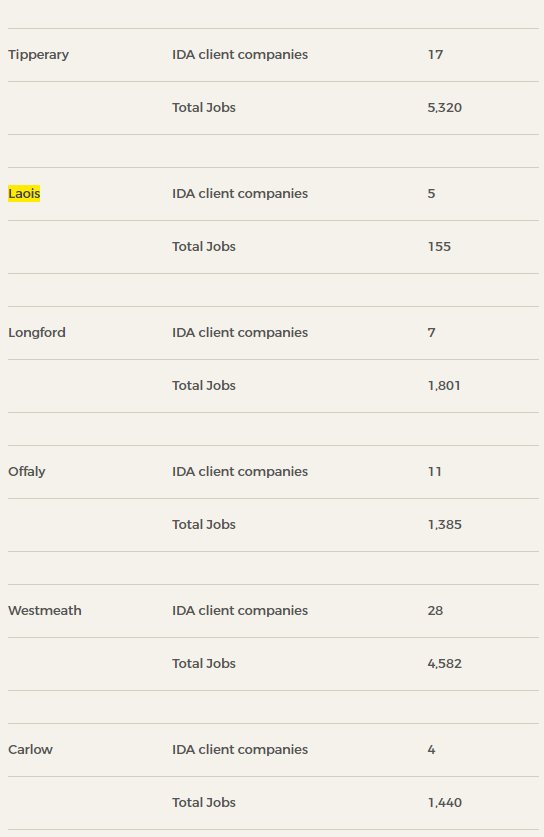Click the highlighted Laois county name
This screenshot has width=544, height=837.
[24, 193]
